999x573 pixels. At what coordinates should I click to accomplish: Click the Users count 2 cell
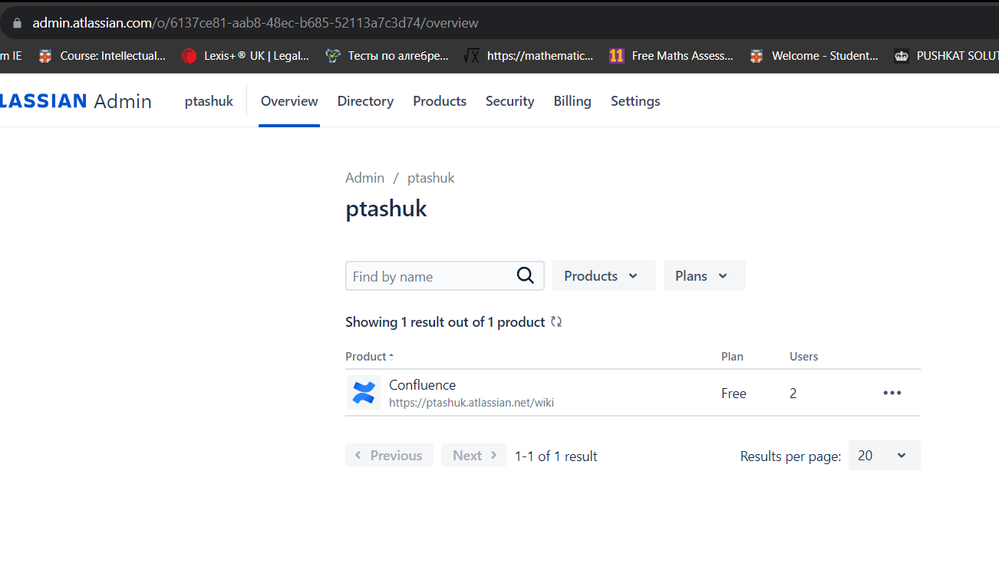pyautogui.click(x=793, y=393)
